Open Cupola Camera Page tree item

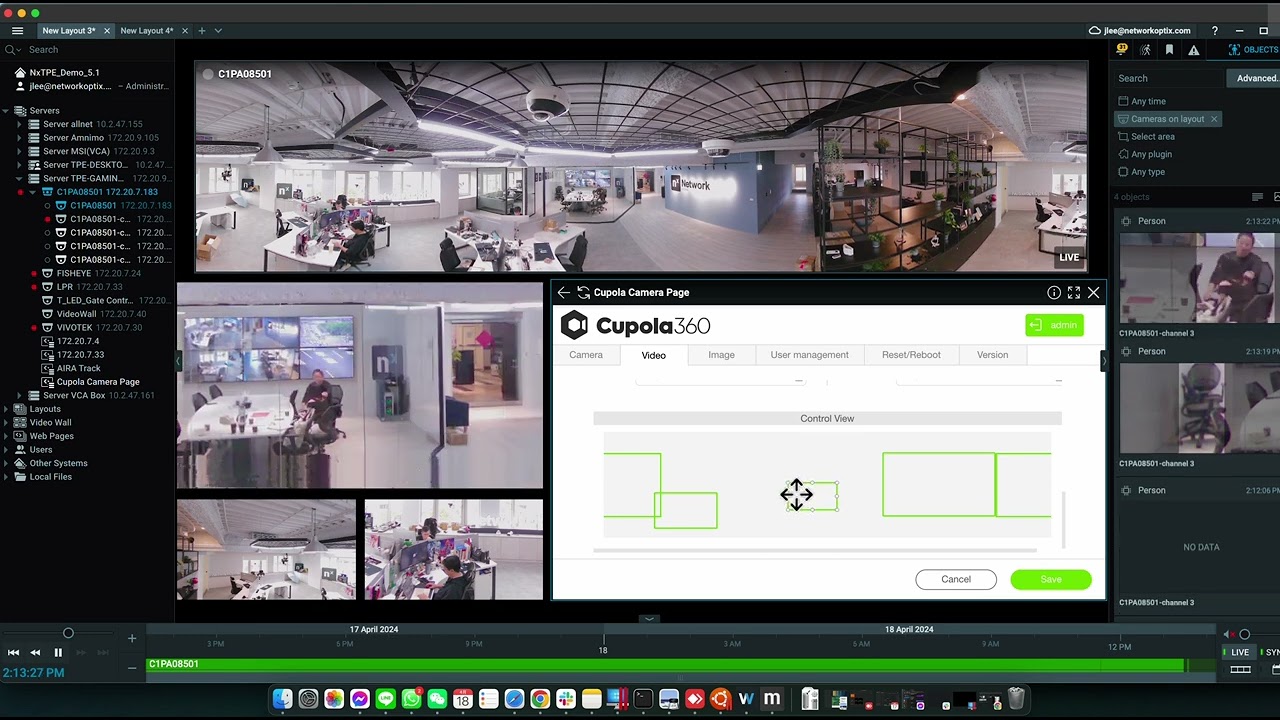point(98,382)
